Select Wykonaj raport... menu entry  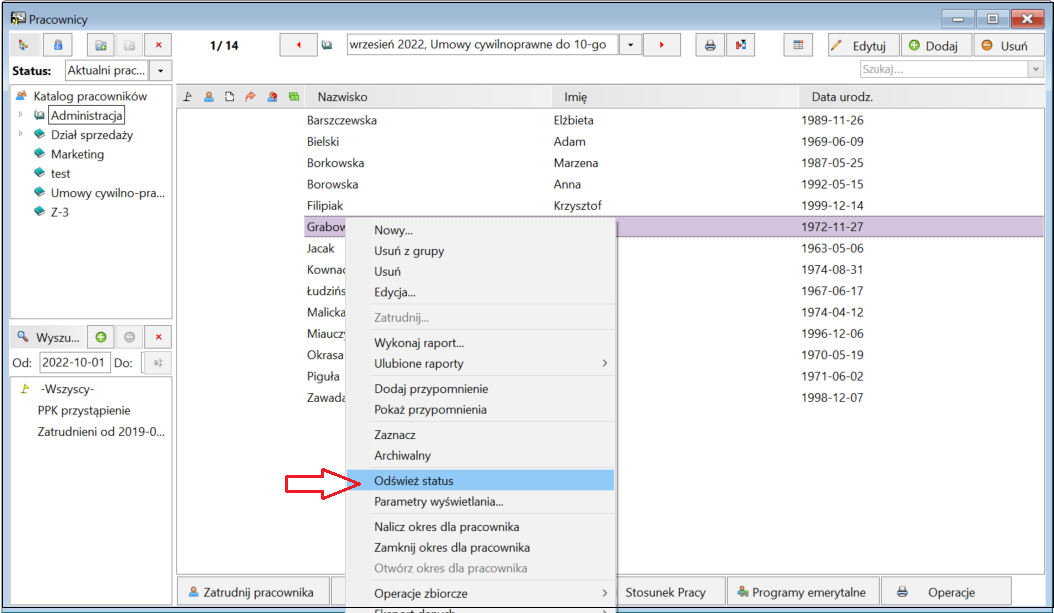click(480, 343)
